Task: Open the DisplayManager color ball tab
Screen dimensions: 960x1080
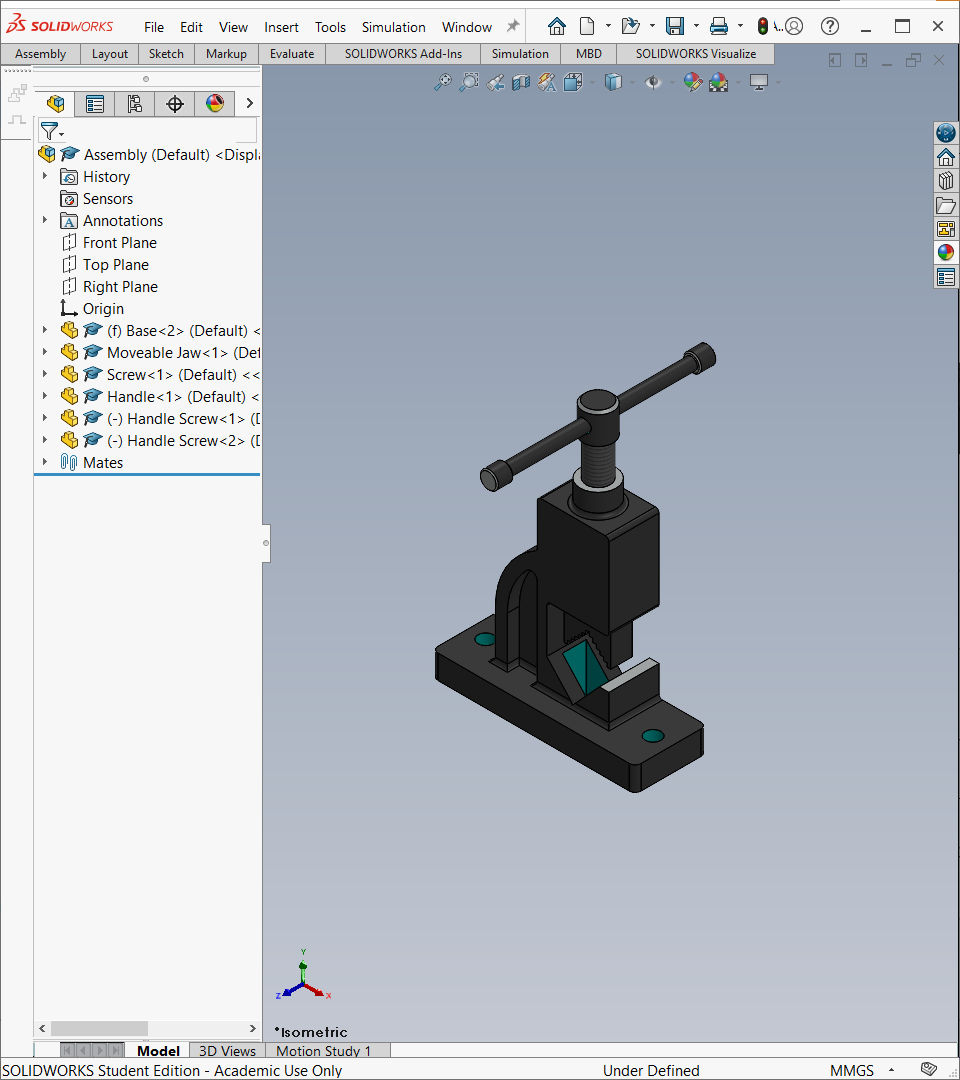Action: click(215, 104)
